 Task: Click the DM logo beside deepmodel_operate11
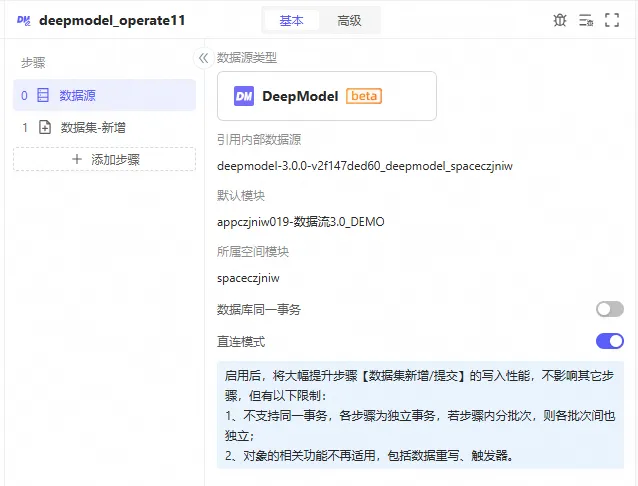[x=23, y=20]
